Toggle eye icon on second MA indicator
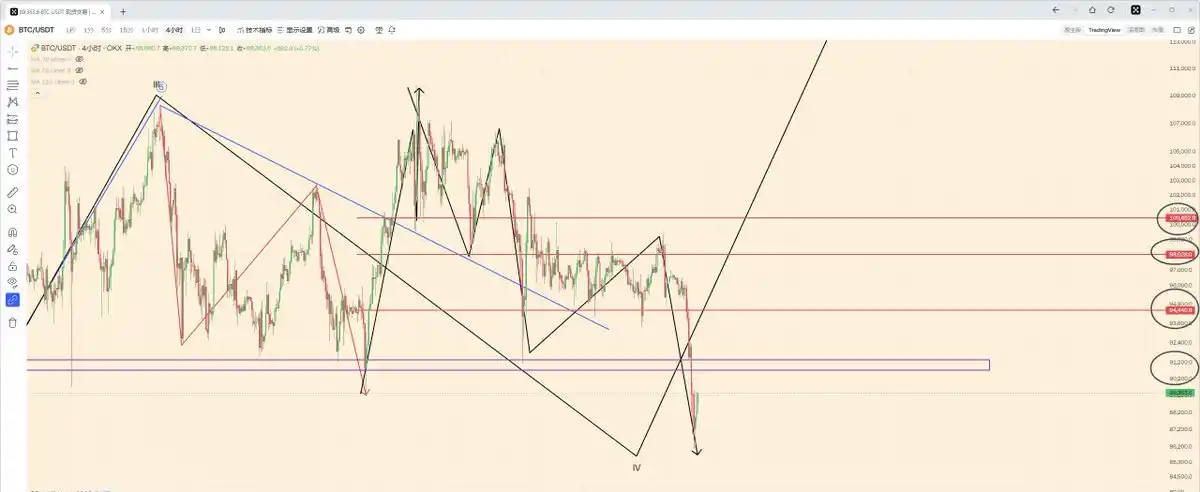The height and width of the screenshot is (492, 1200). click(79, 70)
